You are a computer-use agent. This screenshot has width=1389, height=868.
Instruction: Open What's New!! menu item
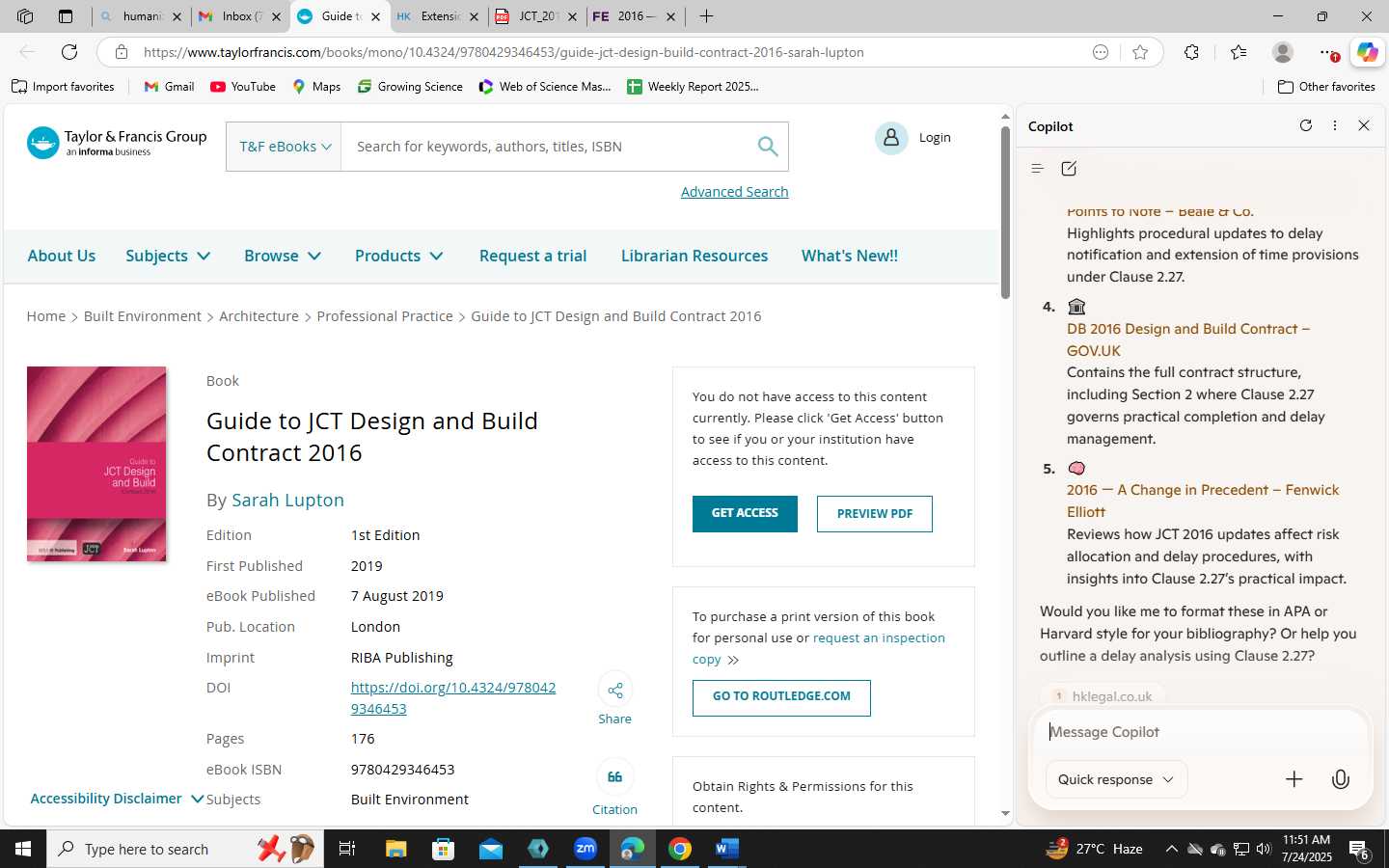(850, 256)
